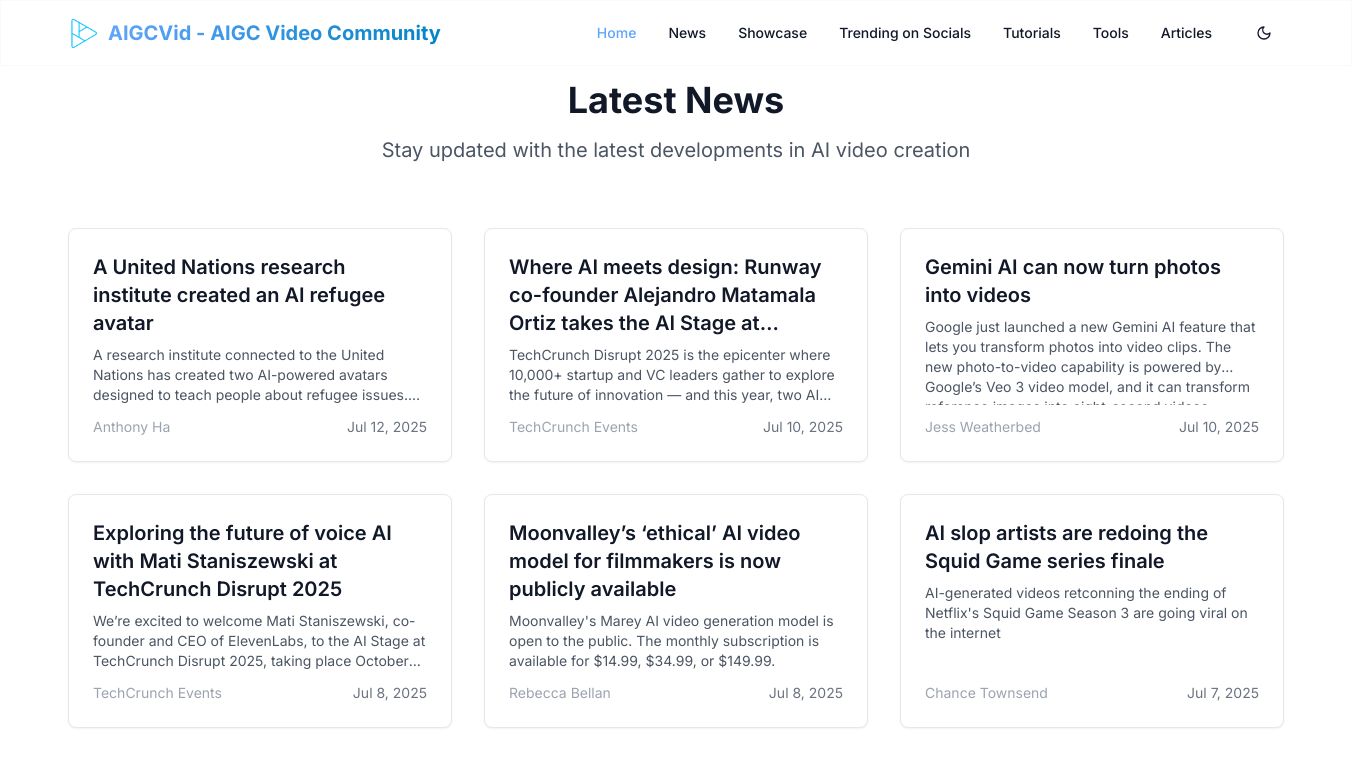
Task: Open the Home nav item
Action: (616, 33)
